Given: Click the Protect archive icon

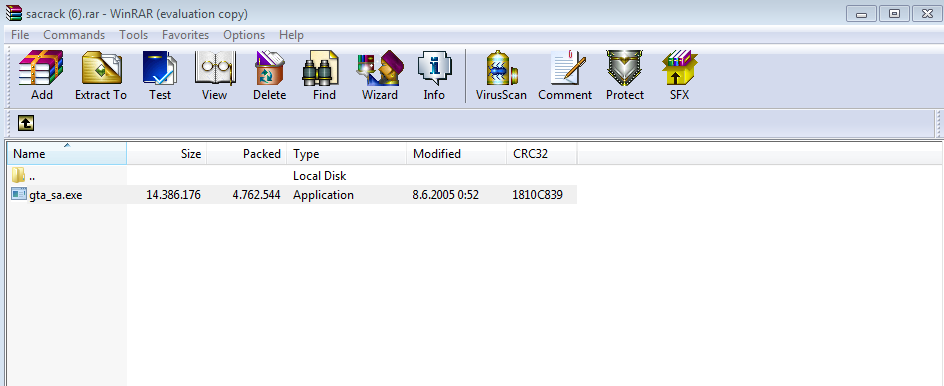Looking at the screenshot, I should coord(624,75).
